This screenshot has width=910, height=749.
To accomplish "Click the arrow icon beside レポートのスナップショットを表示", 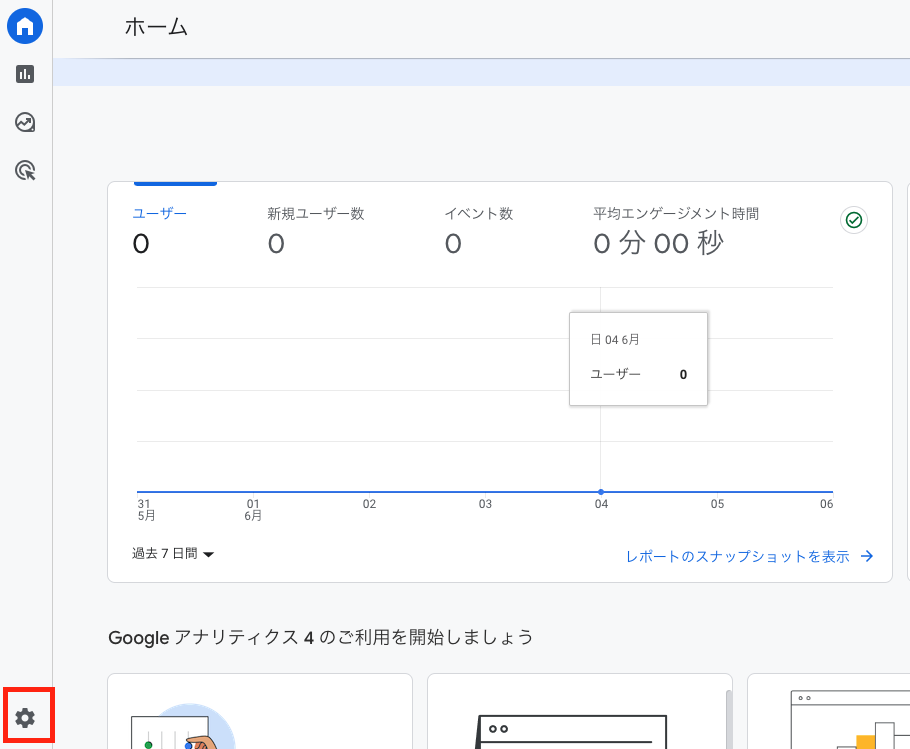I will click(867, 557).
